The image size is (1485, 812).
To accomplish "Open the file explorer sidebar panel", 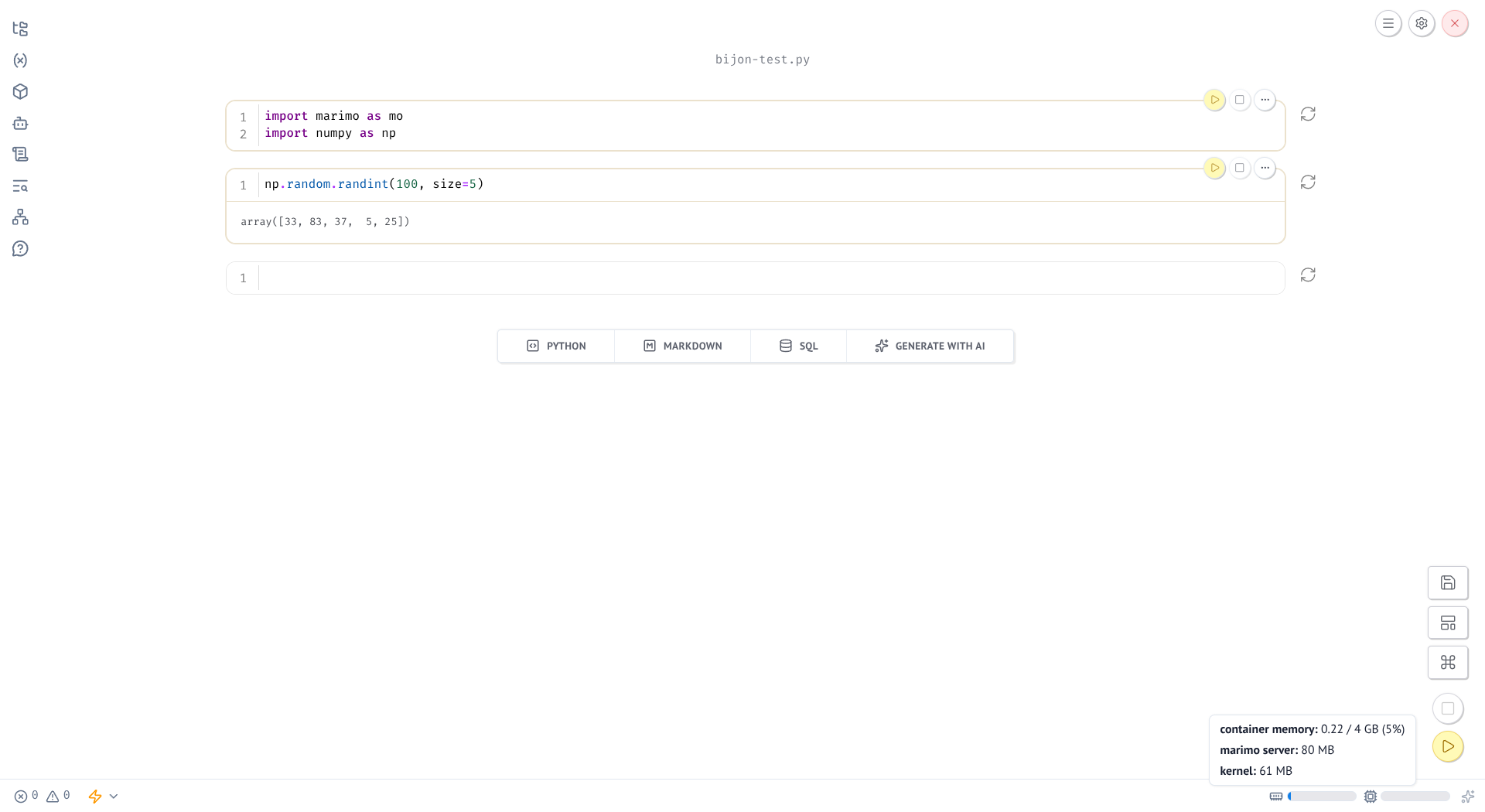I will (20, 29).
